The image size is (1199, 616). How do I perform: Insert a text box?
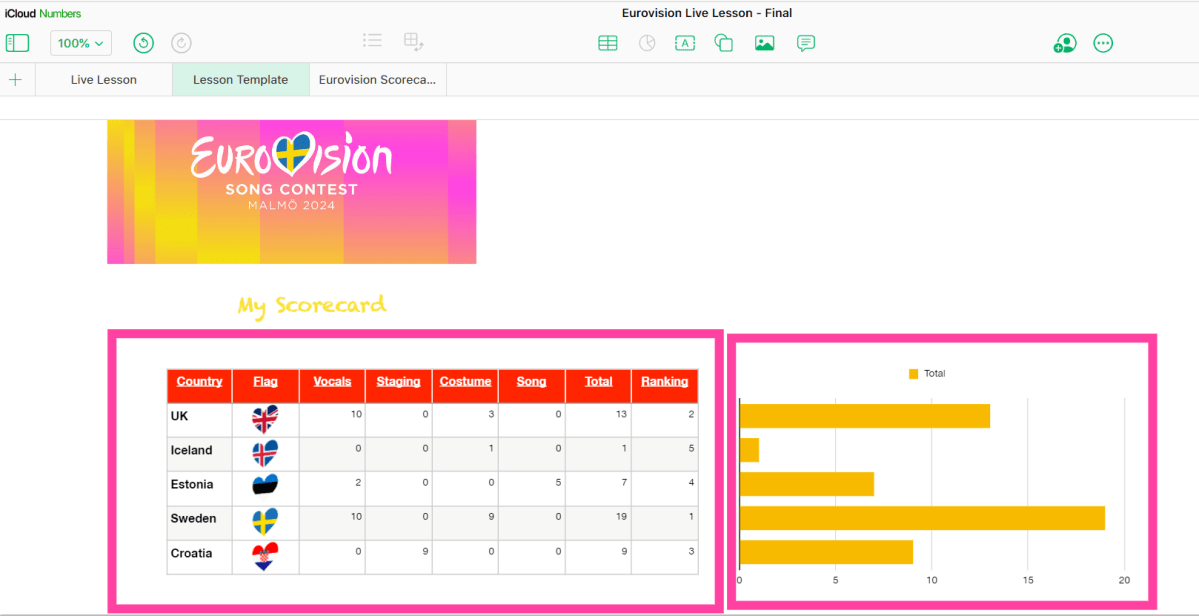(x=685, y=43)
